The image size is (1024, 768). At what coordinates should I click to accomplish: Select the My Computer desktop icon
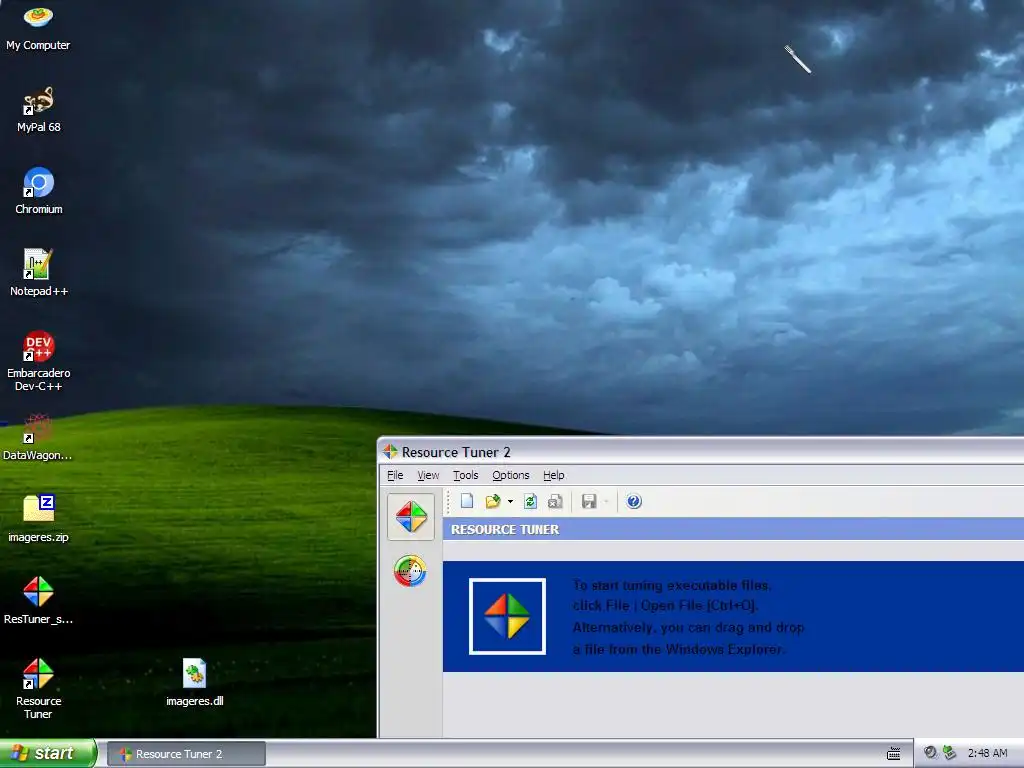(x=38, y=29)
